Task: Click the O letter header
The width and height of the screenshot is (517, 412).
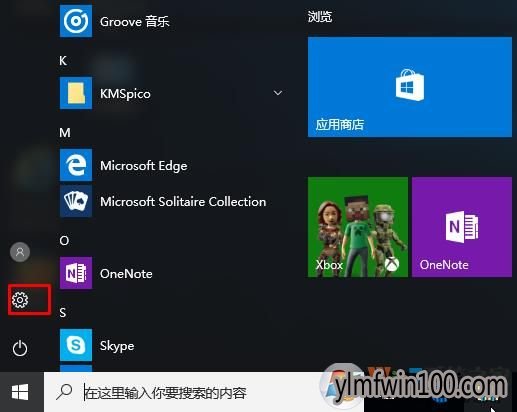Action: [64, 241]
